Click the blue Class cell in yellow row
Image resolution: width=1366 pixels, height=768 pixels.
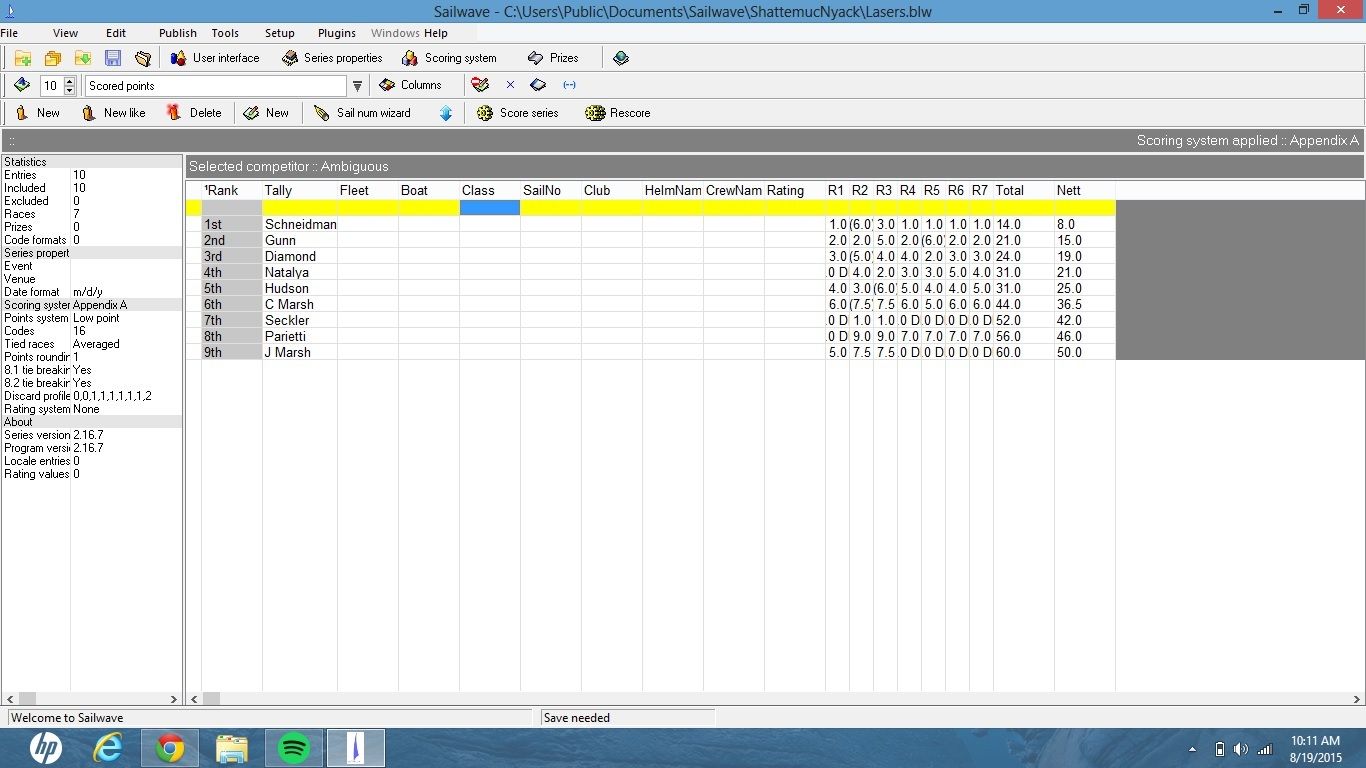(489, 208)
